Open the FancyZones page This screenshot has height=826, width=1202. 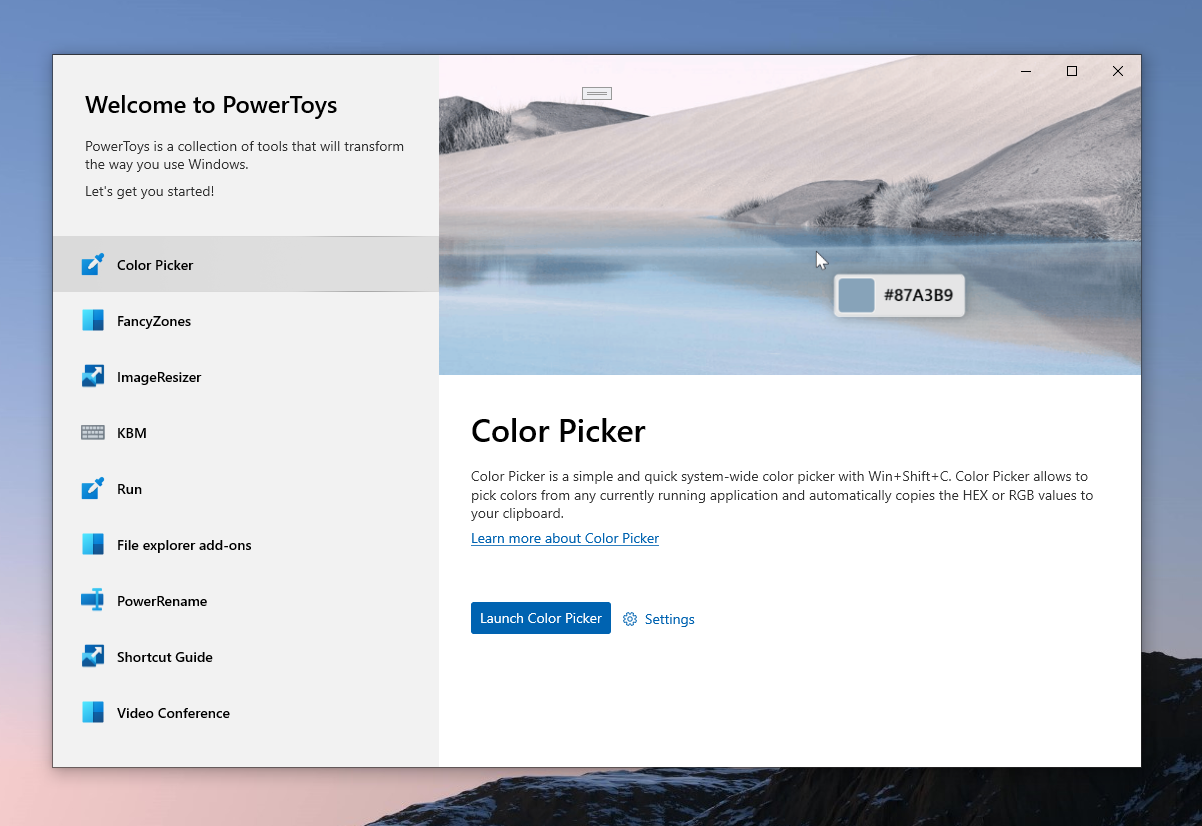(x=246, y=321)
